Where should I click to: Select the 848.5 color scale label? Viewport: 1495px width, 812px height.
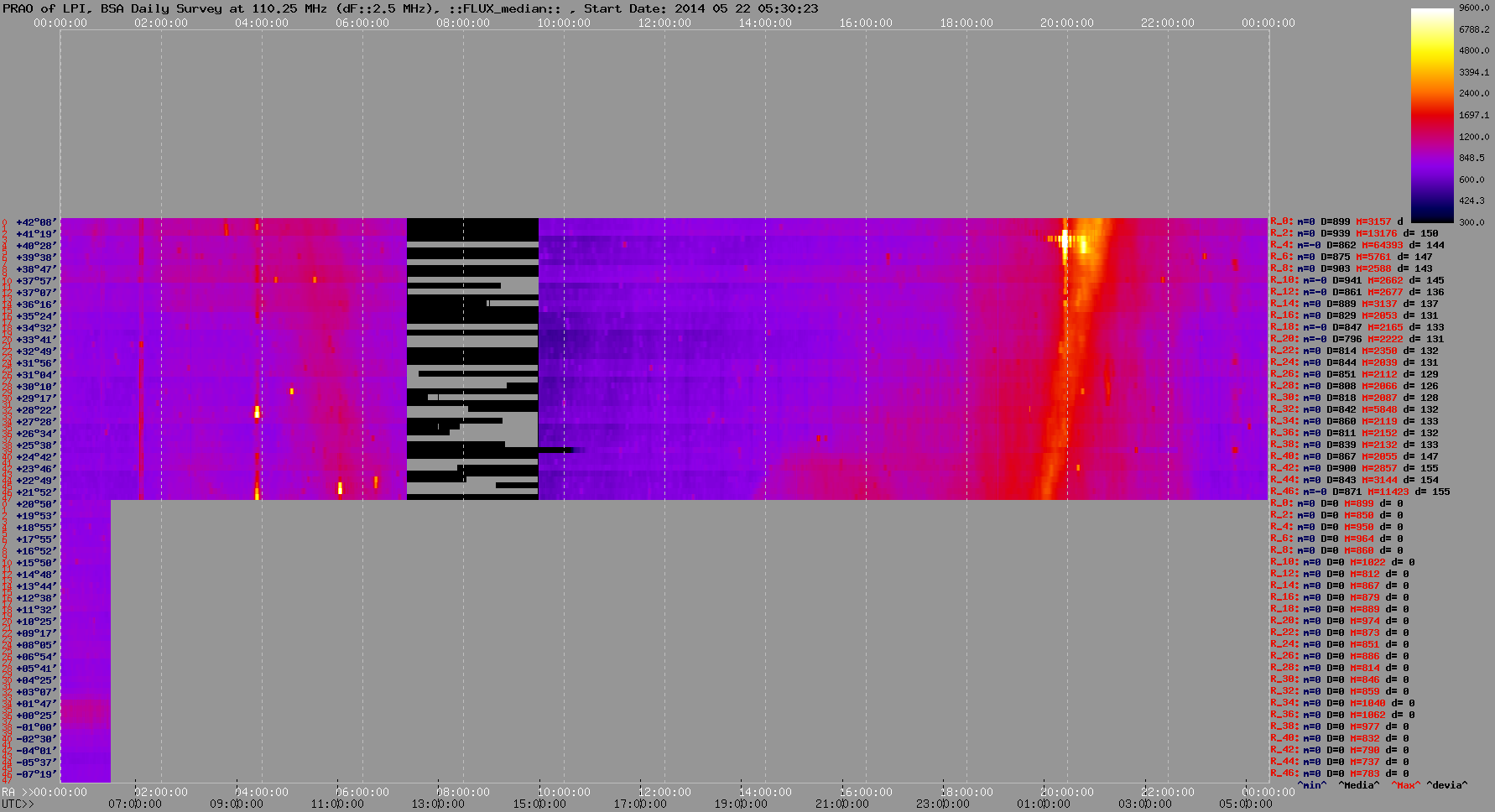point(1472,158)
